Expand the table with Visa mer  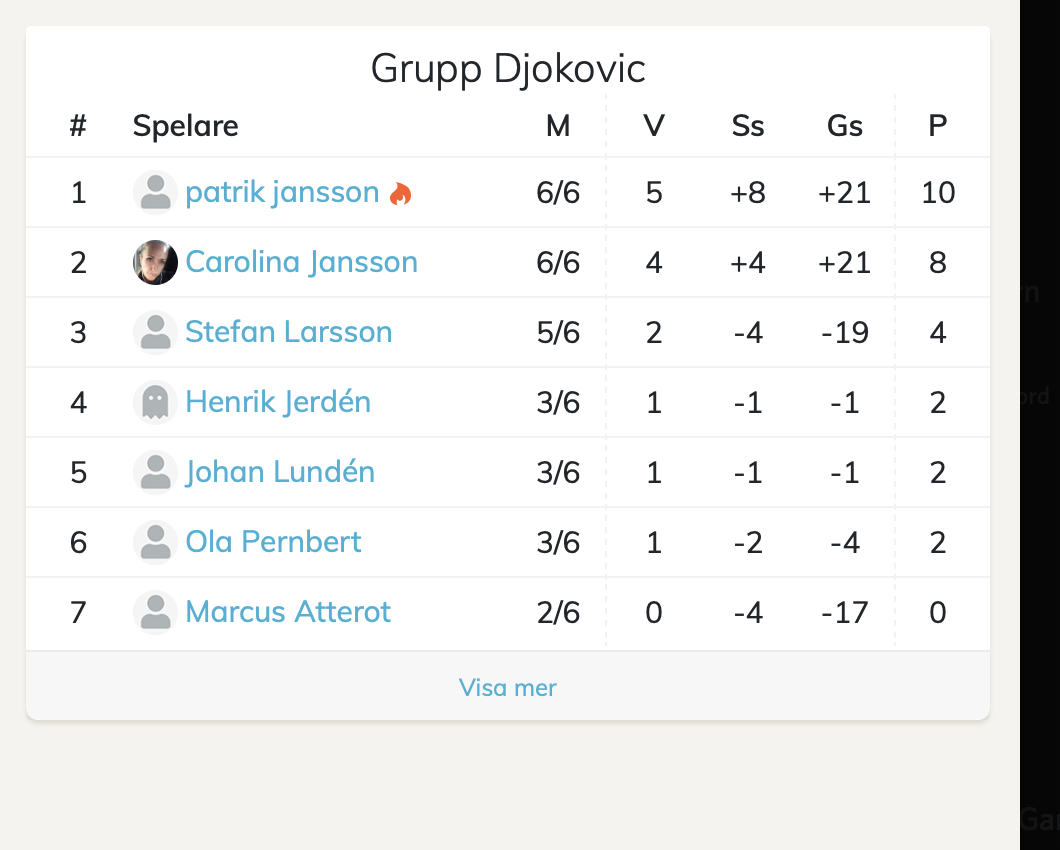(x=507, y=687)
